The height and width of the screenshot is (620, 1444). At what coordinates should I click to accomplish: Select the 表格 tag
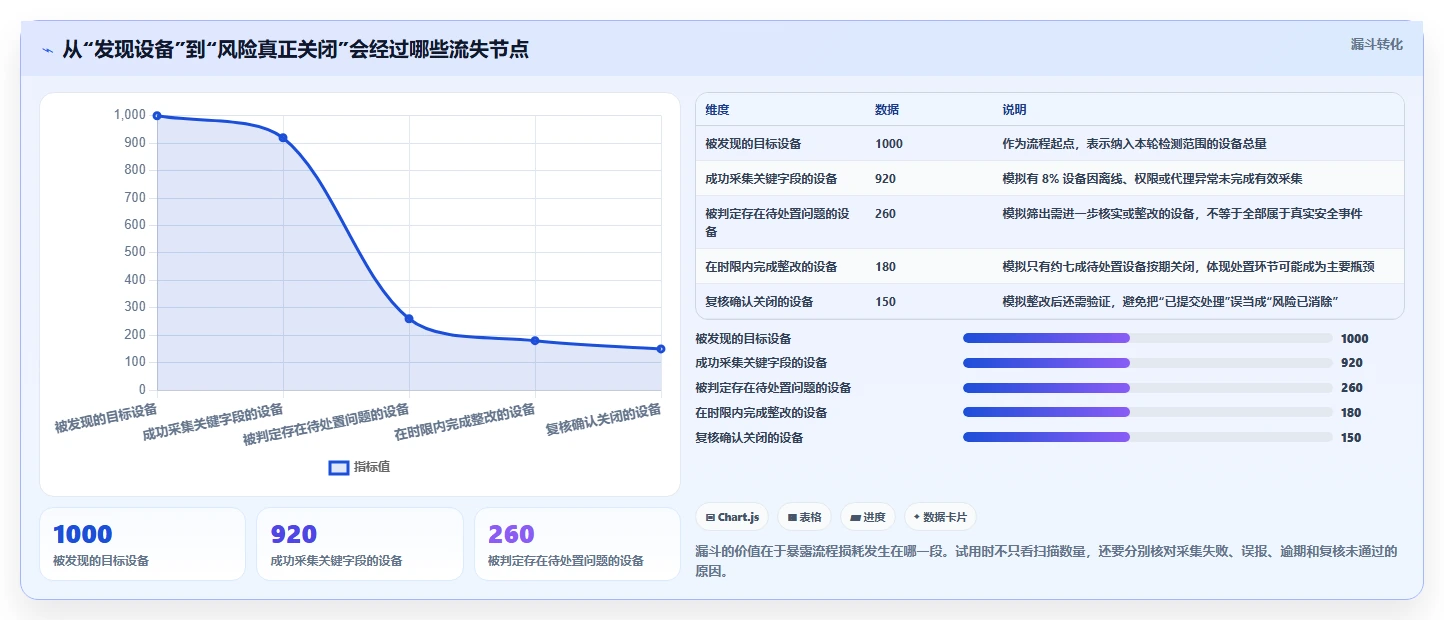tap(804, 517)
